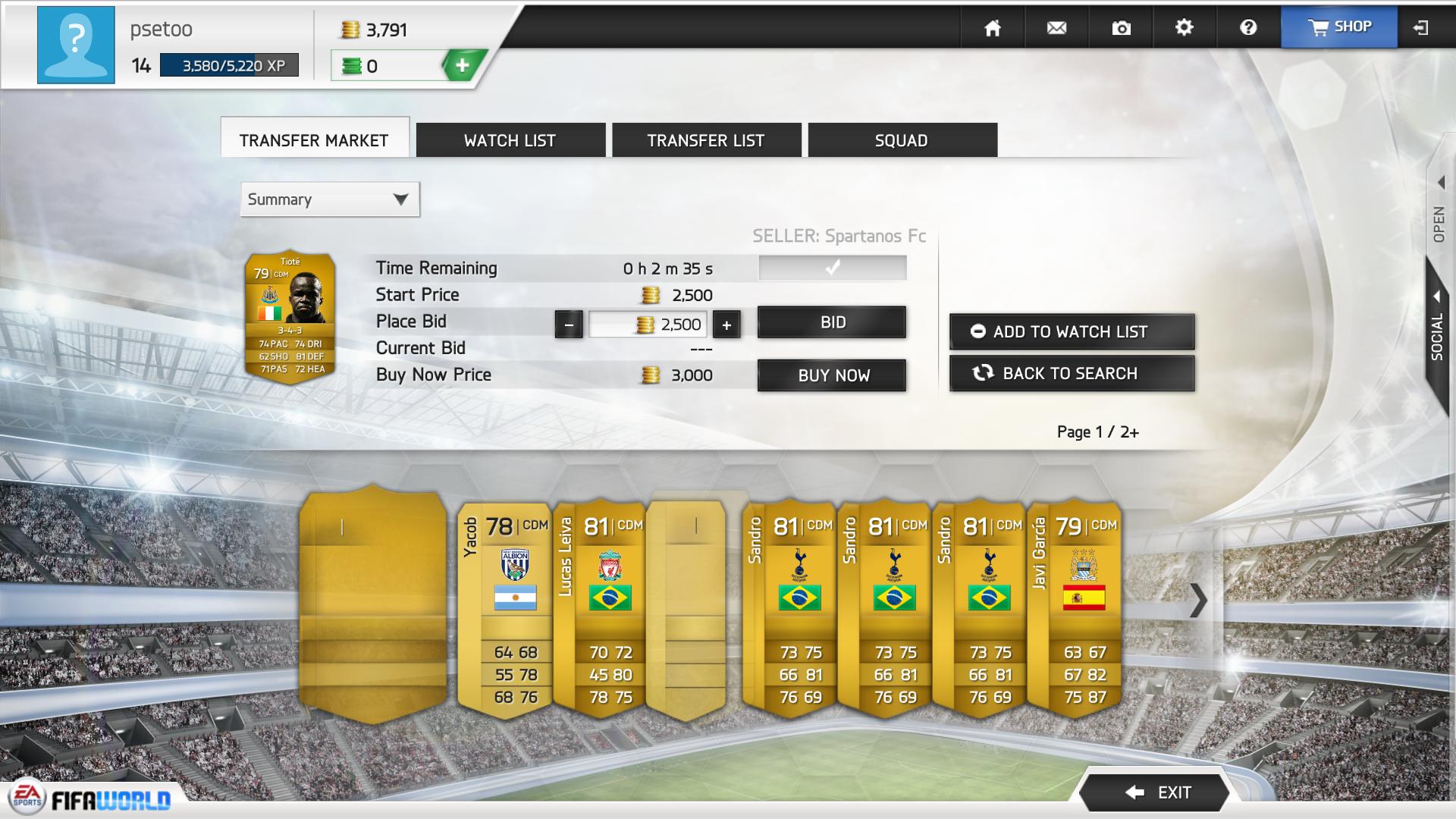
Task: Click ADD TO WATCH LIST button
Action: (x=1072, y=331)
